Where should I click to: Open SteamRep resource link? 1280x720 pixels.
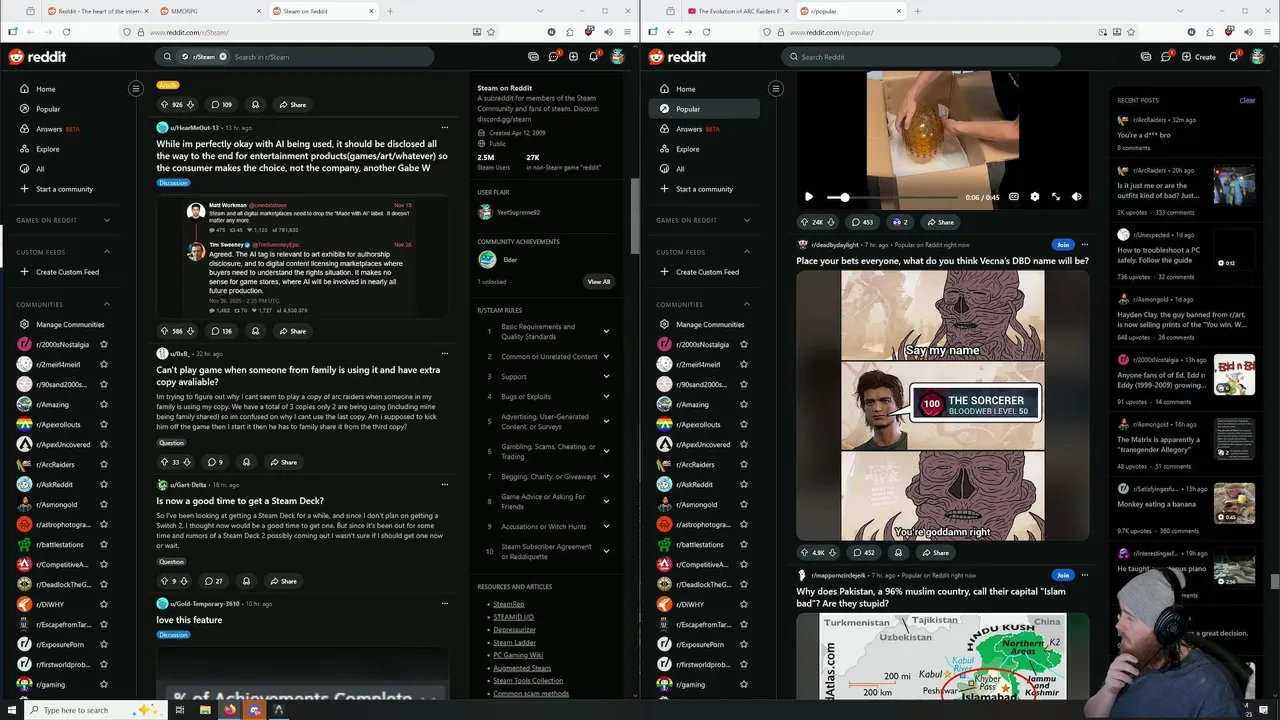[x=508, y=604]
